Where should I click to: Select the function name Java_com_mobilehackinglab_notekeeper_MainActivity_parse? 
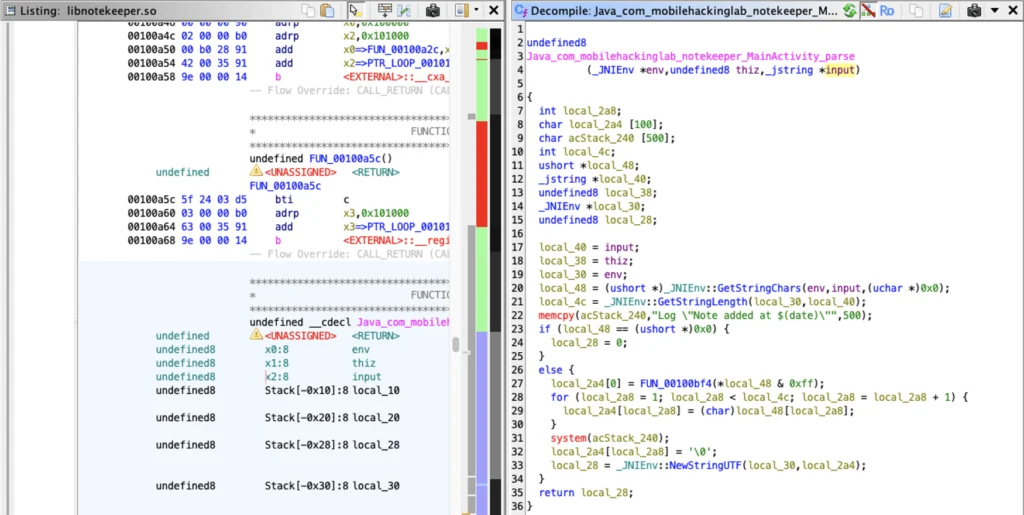click(x=690, y=57)
